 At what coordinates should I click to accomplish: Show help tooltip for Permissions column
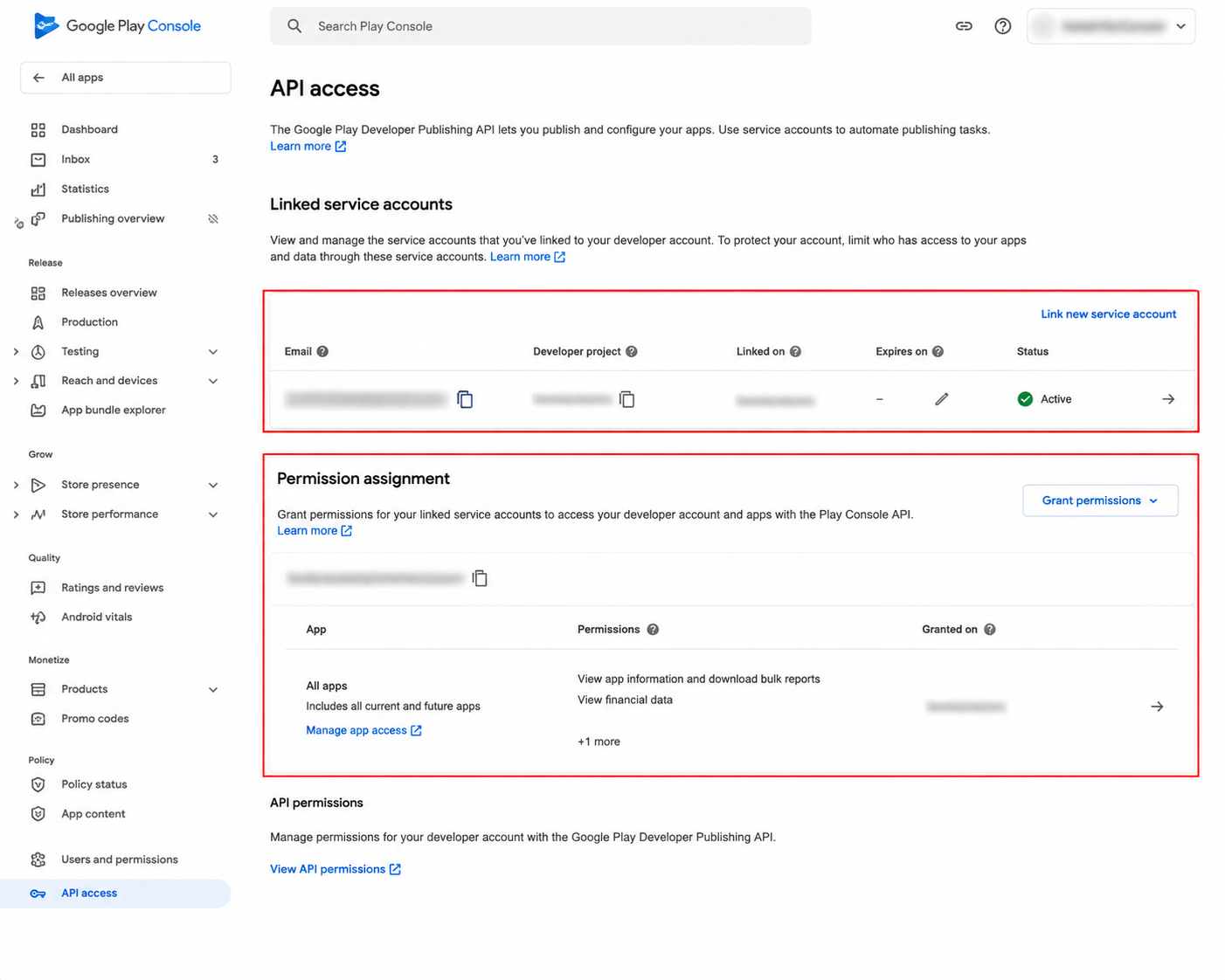(653, 630)
